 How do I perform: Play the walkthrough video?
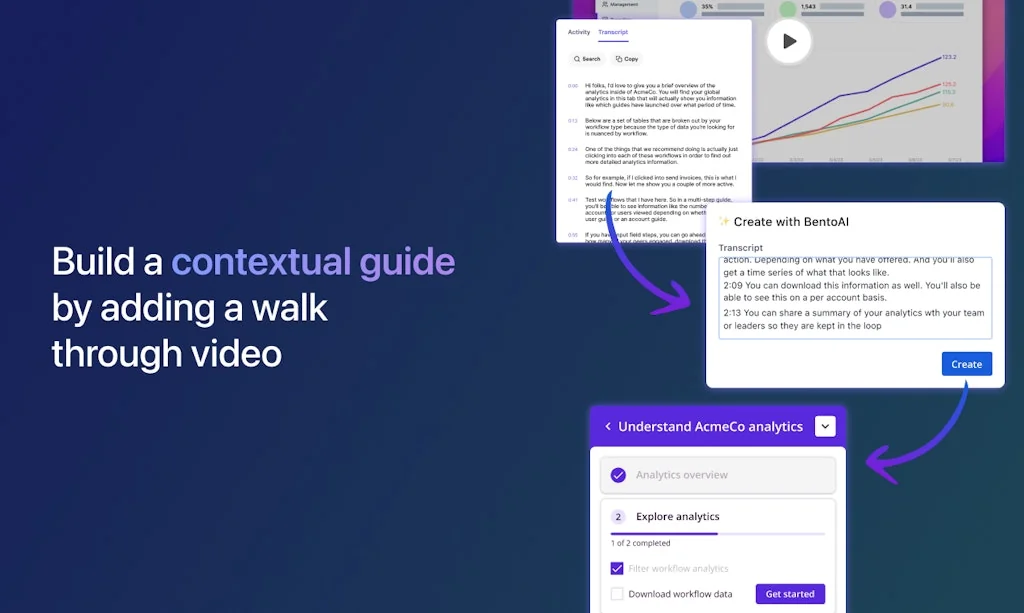click(789, 41)
